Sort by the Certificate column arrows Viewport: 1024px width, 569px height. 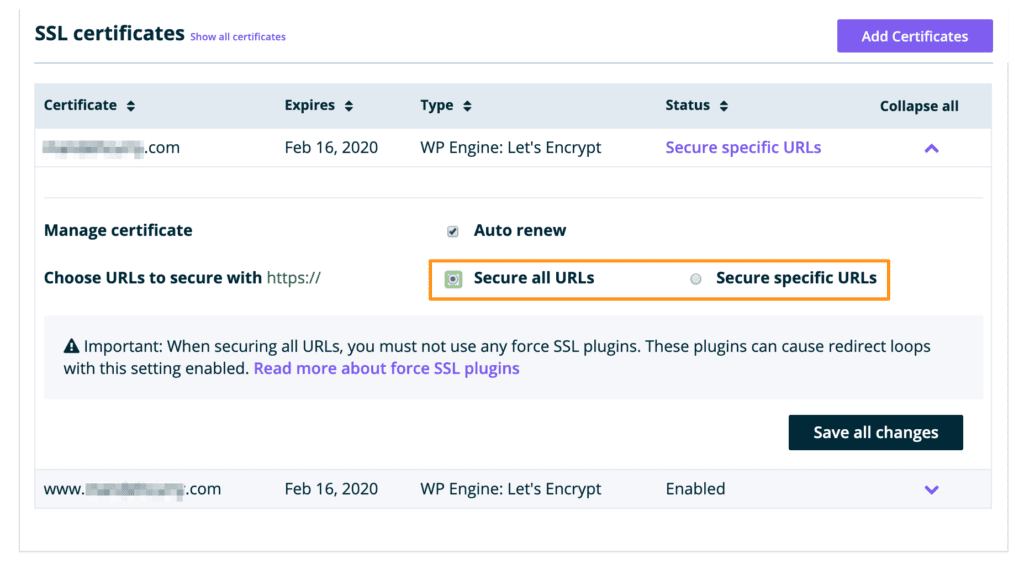click(x=131, y=106)
